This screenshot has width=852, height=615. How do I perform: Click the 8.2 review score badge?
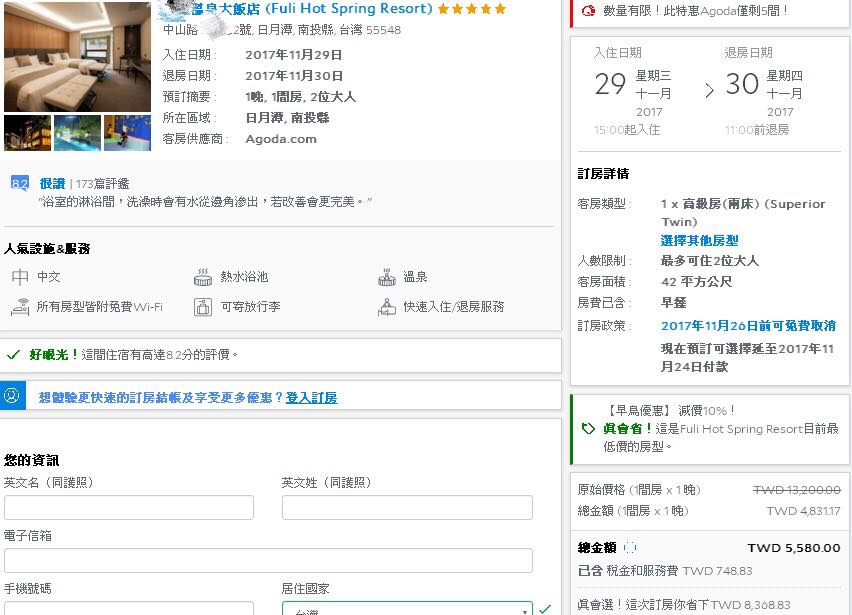[20, 183]
